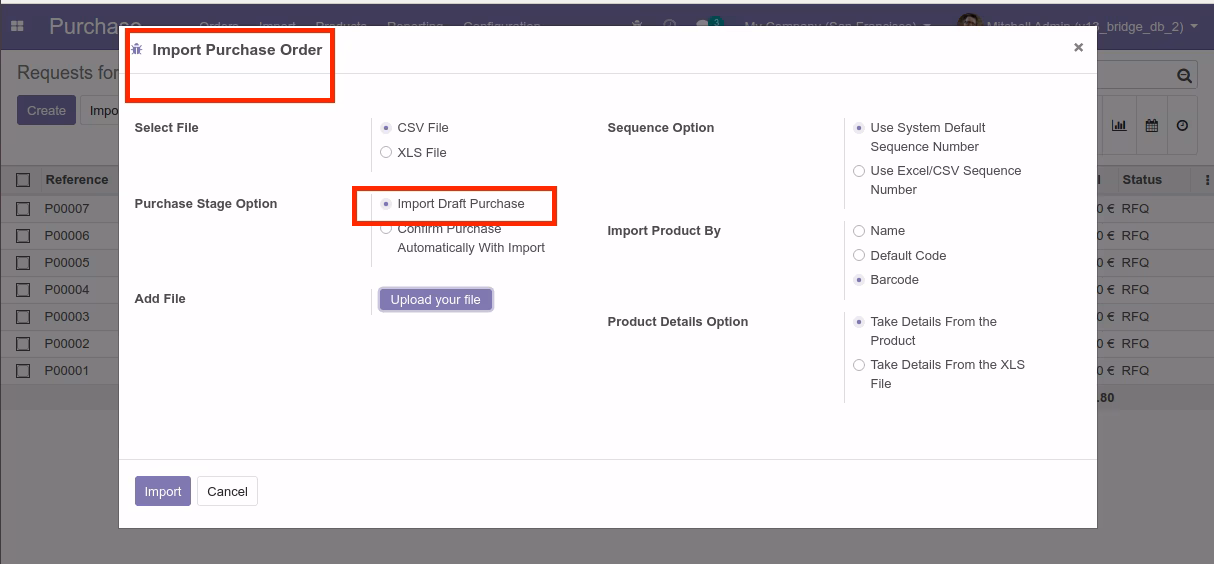Import product by Default Code radio
The height and width of the screenshot is (564, 1214).
click(859, 256)
